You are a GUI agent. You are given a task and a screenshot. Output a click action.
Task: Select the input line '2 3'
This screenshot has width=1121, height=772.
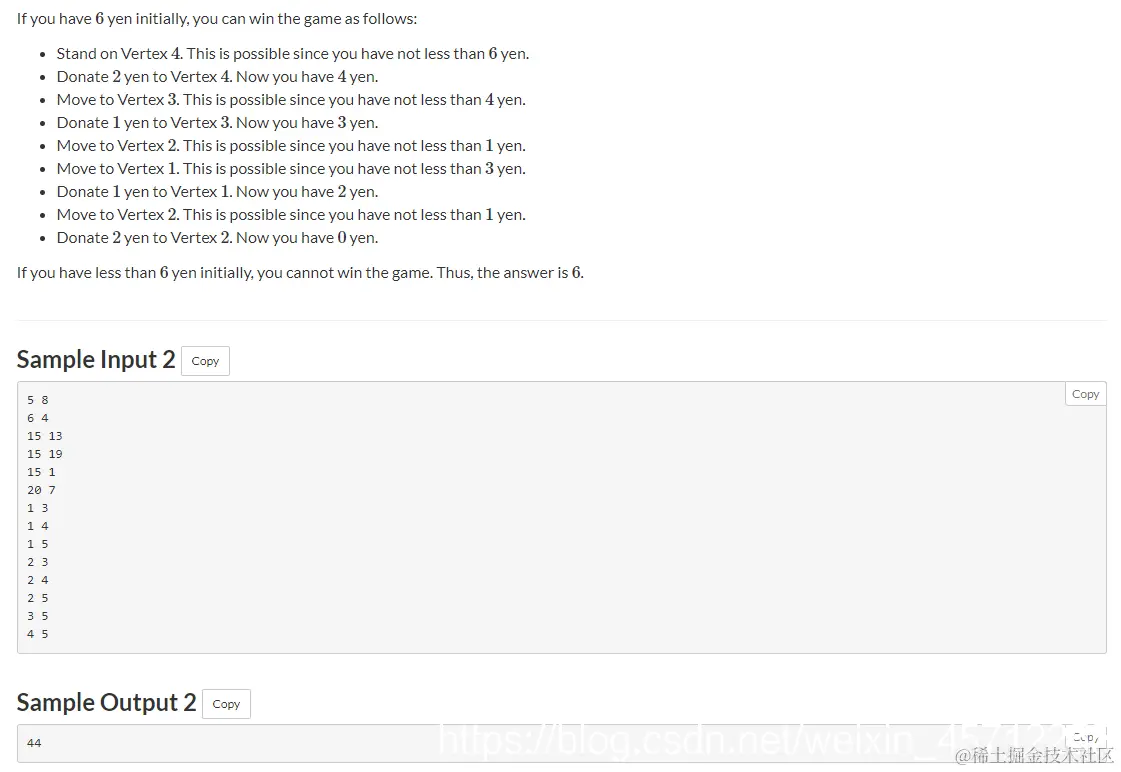coord(38,562)
